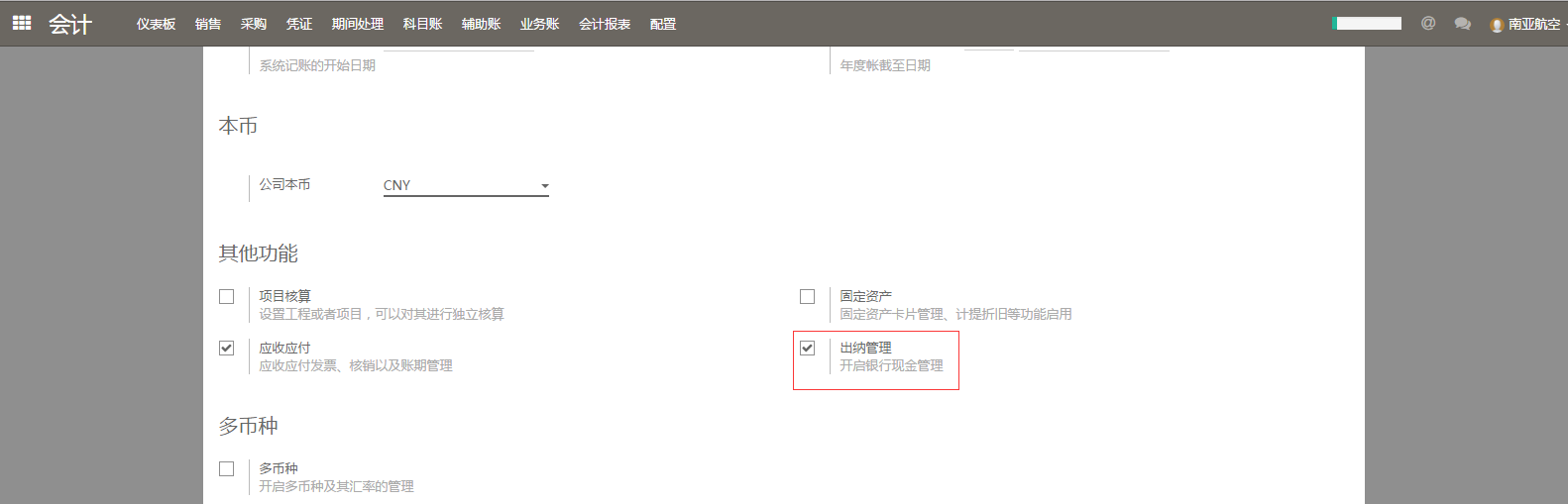Open the 配置 menu
The width and height of the screenshot is (1568, 504).
[663, 24]
